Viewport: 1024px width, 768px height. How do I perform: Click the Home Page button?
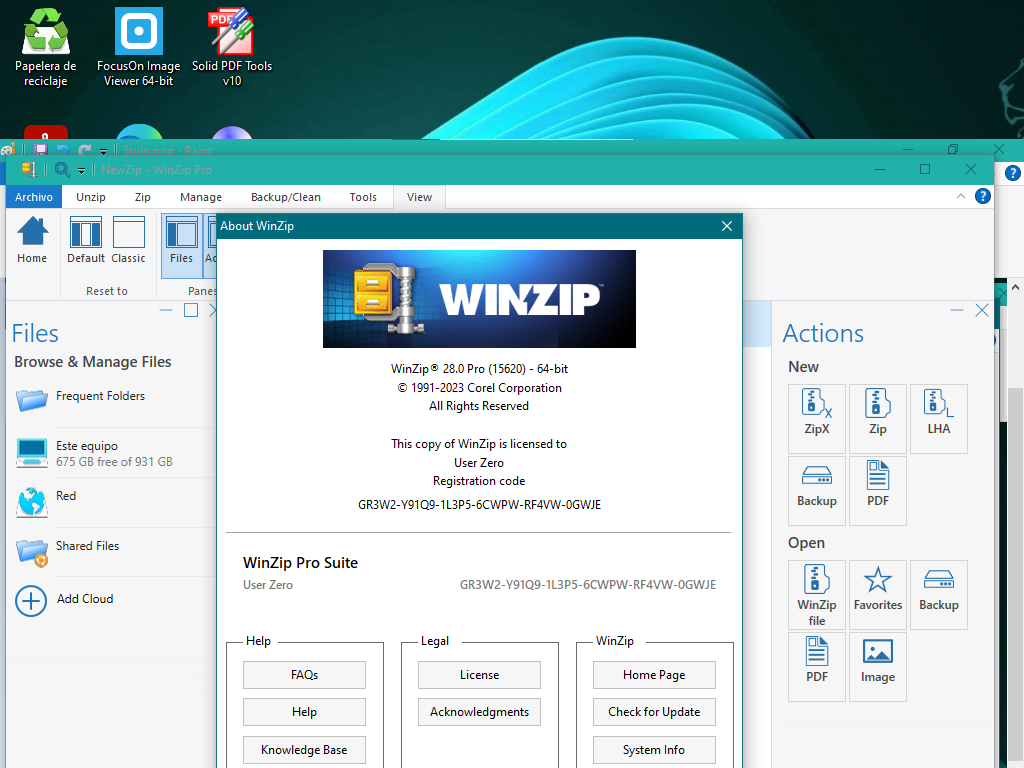pyautogui.click(x=654, y=675)
